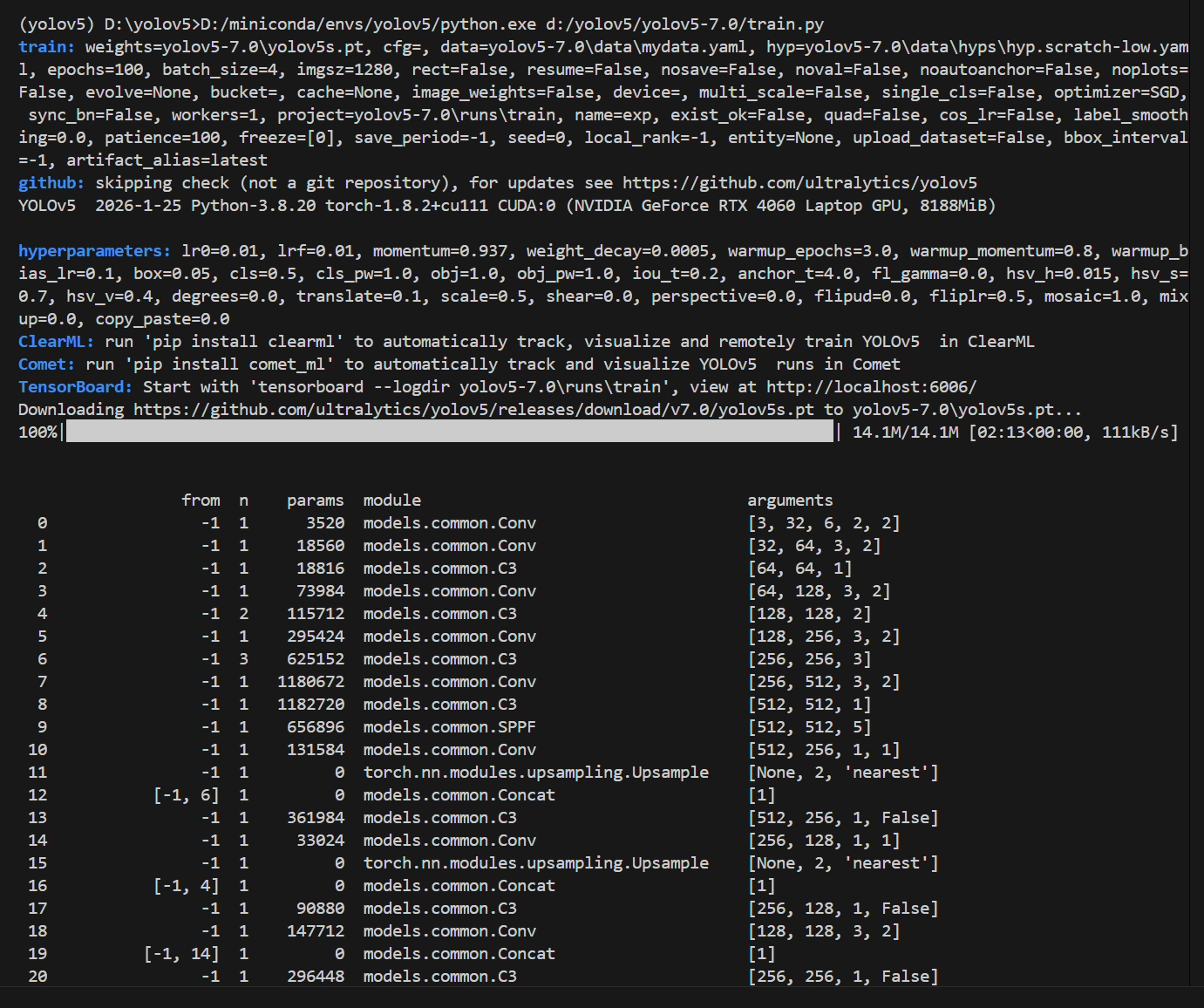Click the 'arguments' column header

click(790, 501)
